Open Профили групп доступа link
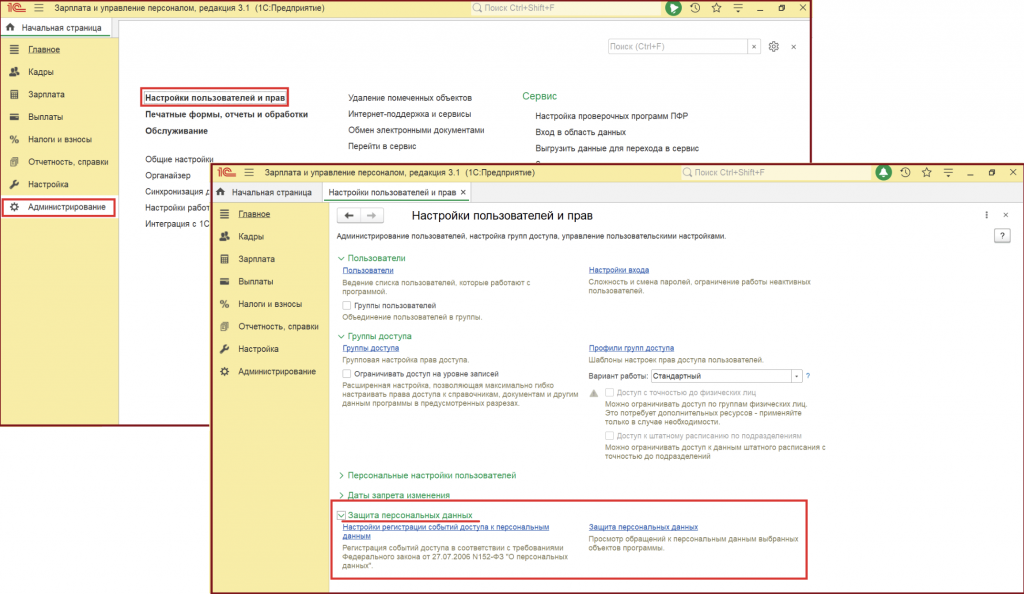Screen dimensions: 1024x594 coord(631,347)
